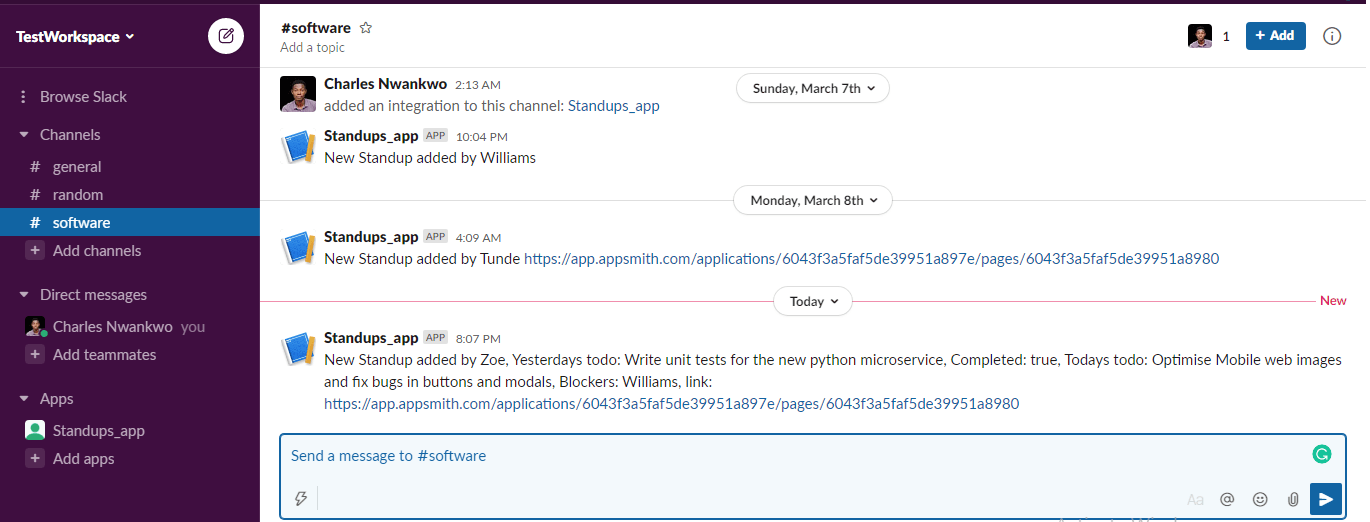
Task: Open channel details info icon
Action: coord(1331,36)
